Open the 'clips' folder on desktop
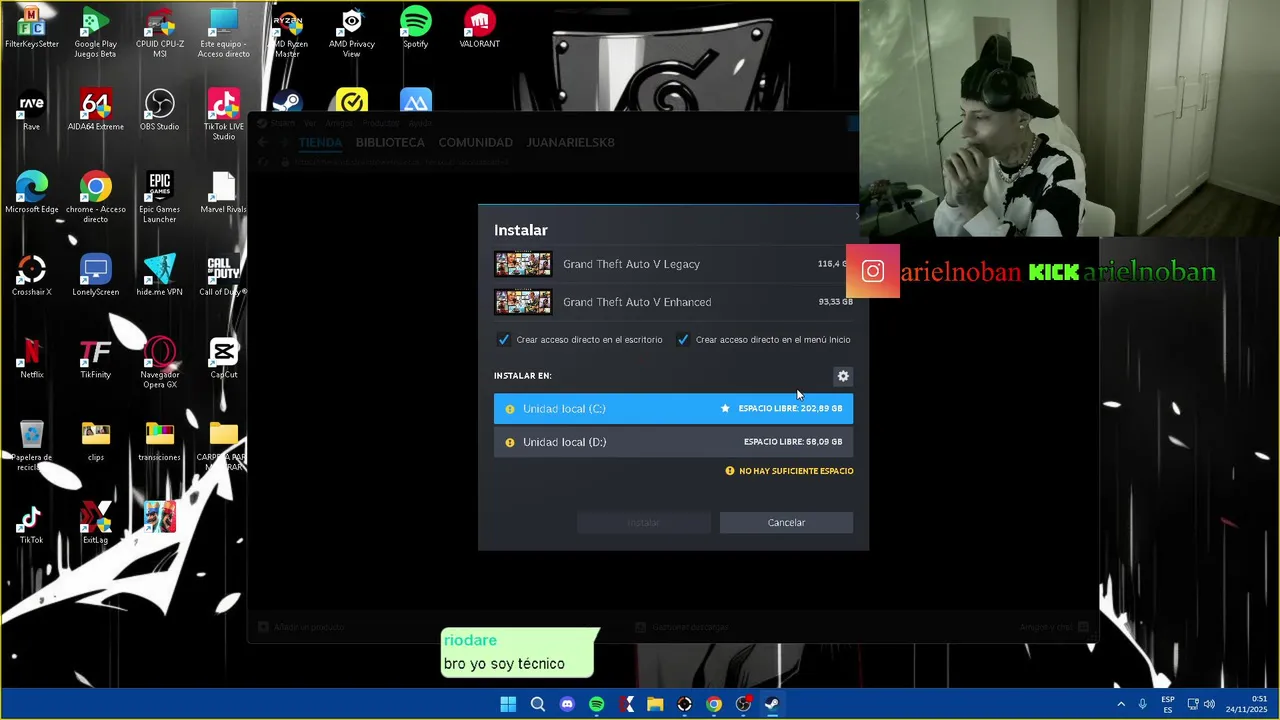The image size is (1280, 720). click(x=96, y=441)
